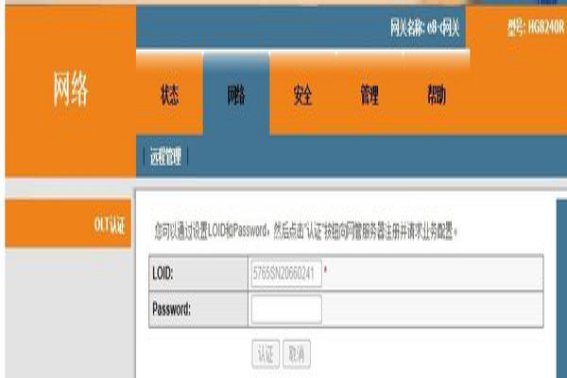Select OLT认证 in the sidebar
Screen dimensions: 567x378
click(68, 224)
